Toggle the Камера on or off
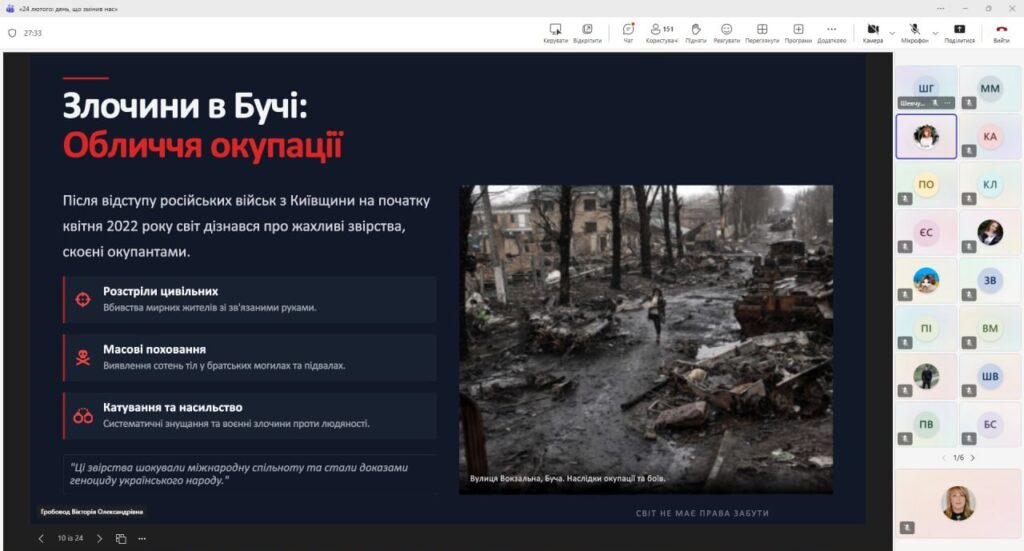Screen dimensions: 1024x551 [x=872, y=33]
